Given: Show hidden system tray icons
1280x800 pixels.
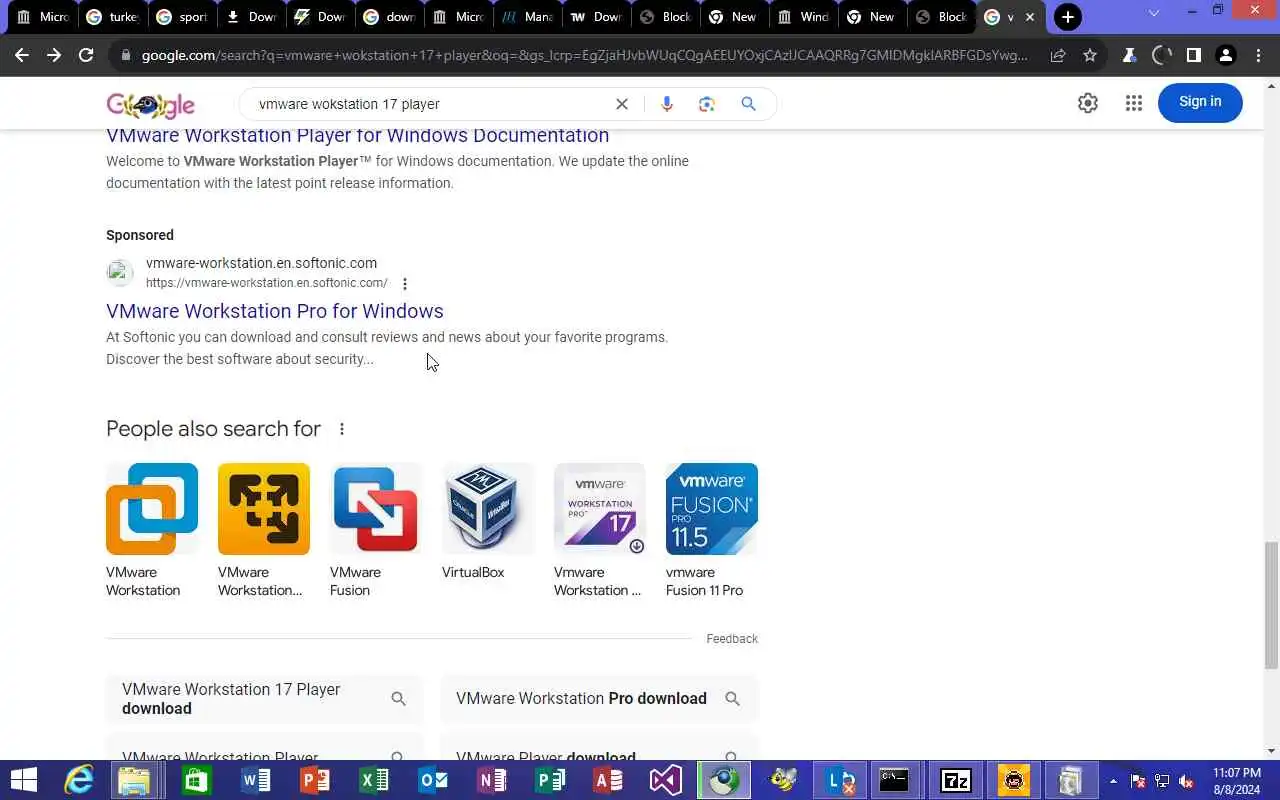Looking at the screenshot, I should click(1113, 781).
